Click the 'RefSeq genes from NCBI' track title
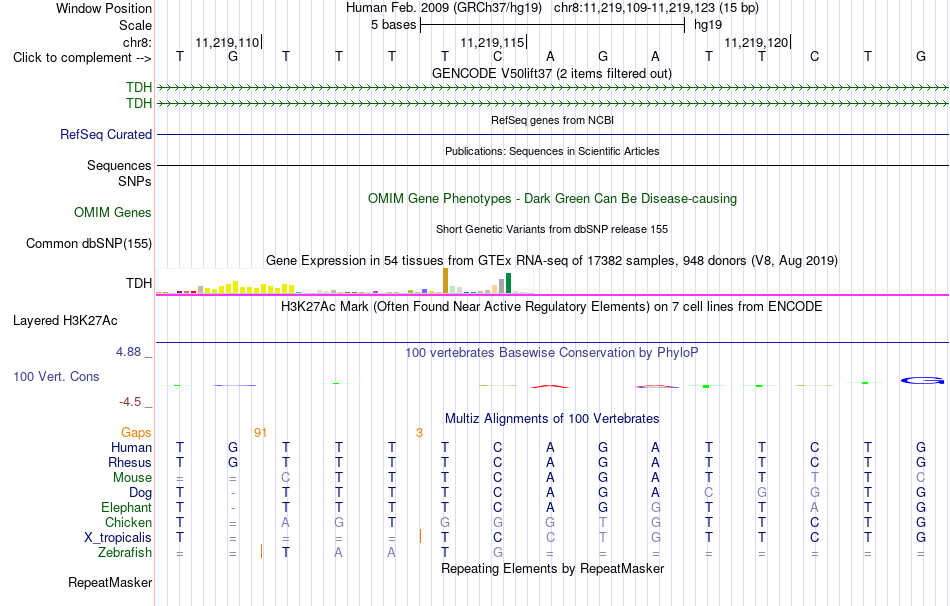 point(552,120)
